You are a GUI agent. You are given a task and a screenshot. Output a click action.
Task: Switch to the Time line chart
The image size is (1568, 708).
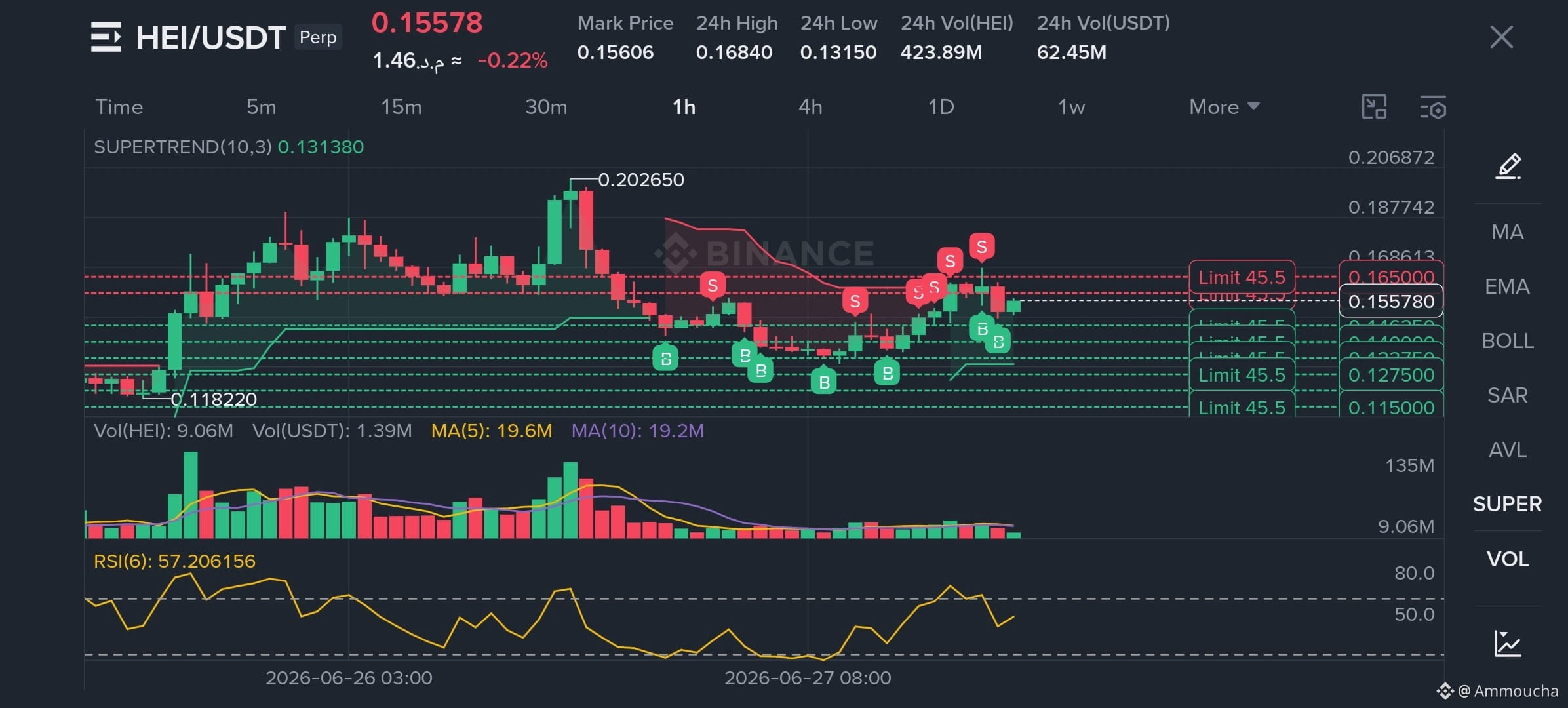pyautogui.click(x=119, y=107)
